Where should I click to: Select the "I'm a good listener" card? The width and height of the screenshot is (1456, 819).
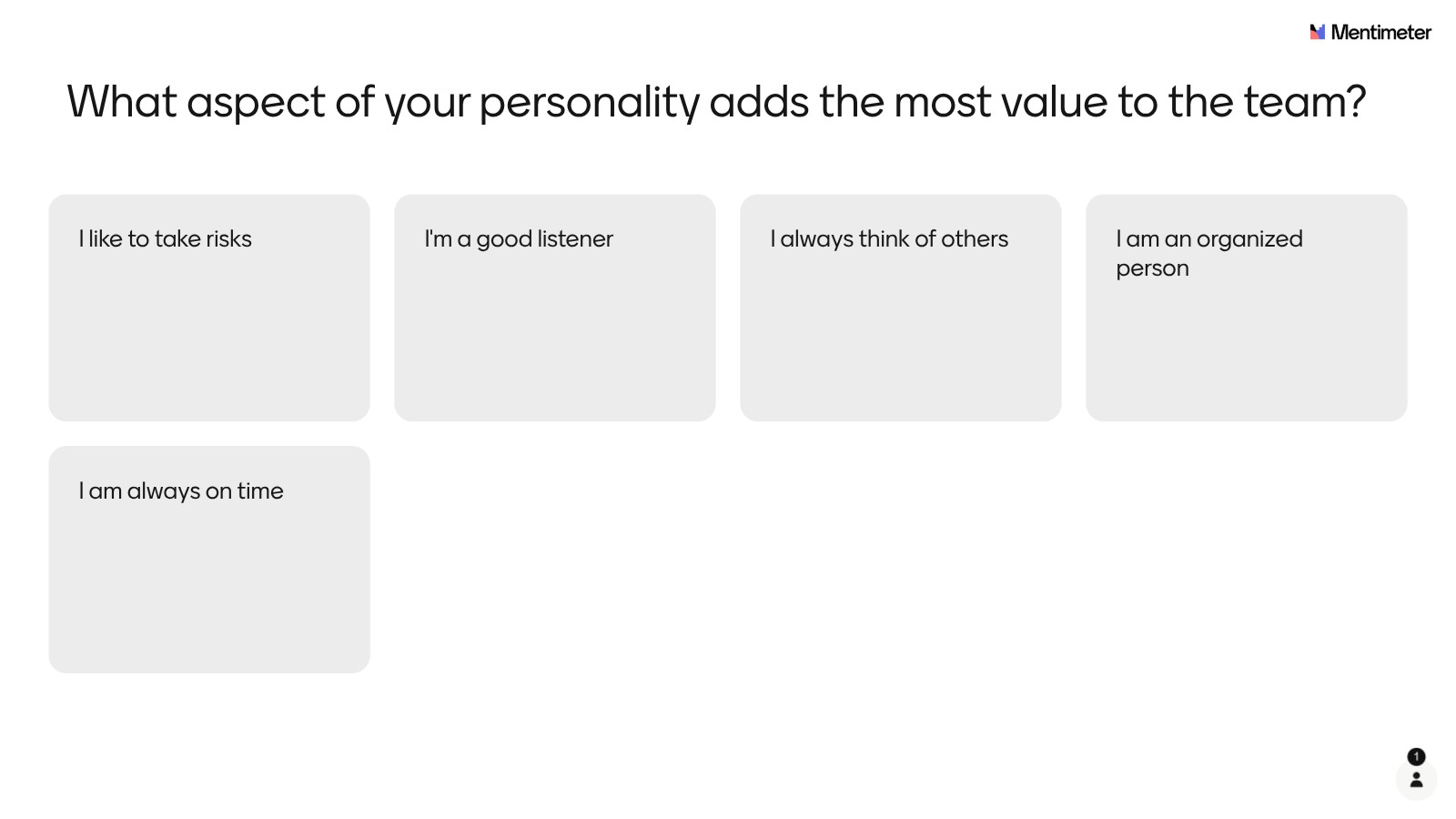[x=555, y=308]
